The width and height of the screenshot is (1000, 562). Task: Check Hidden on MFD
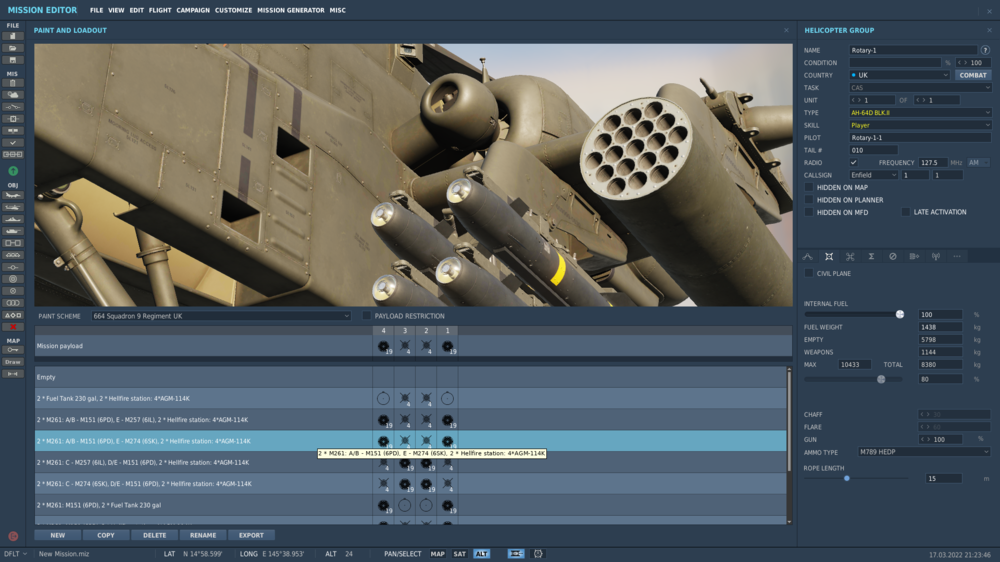(809, 212)
